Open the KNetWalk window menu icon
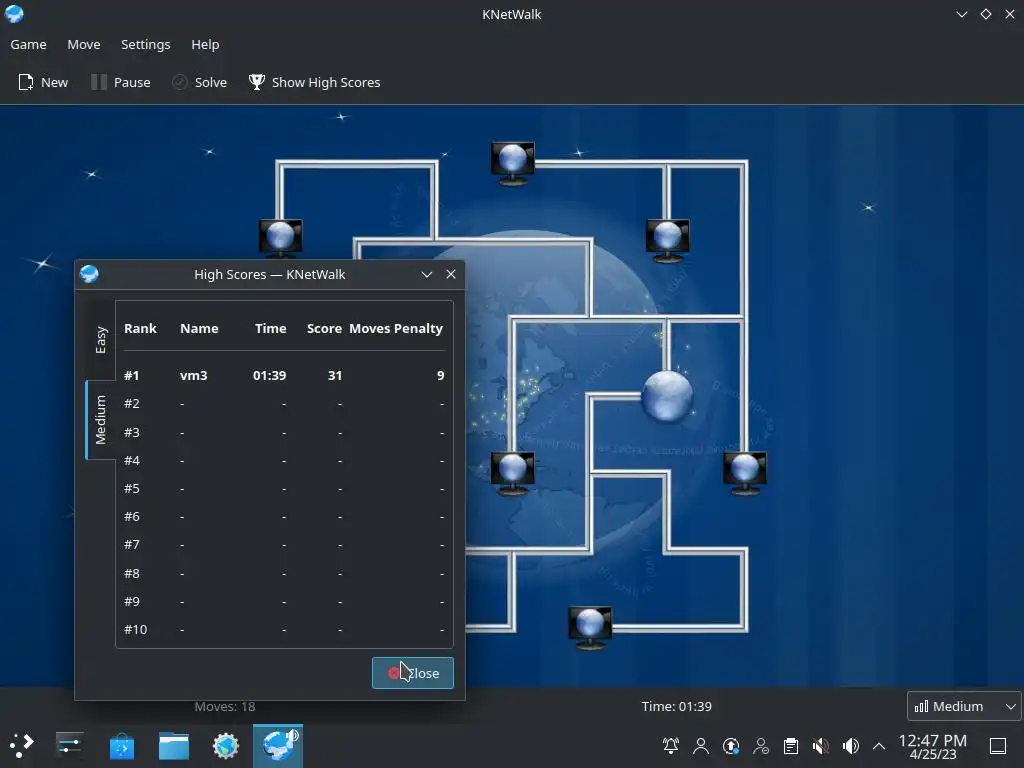The height and width of the screenshot is (768, 1024). (14, 14)
